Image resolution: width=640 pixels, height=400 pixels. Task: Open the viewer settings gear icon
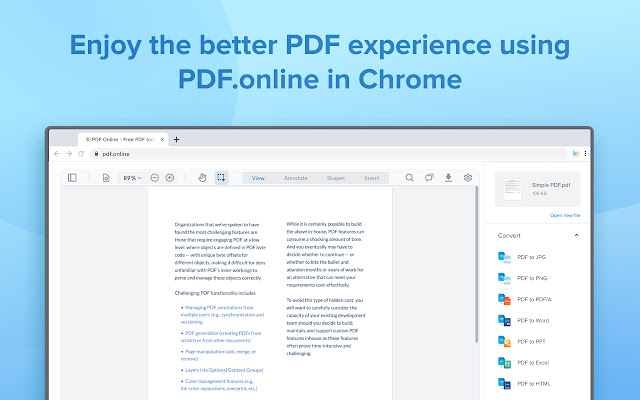(468, 178)
